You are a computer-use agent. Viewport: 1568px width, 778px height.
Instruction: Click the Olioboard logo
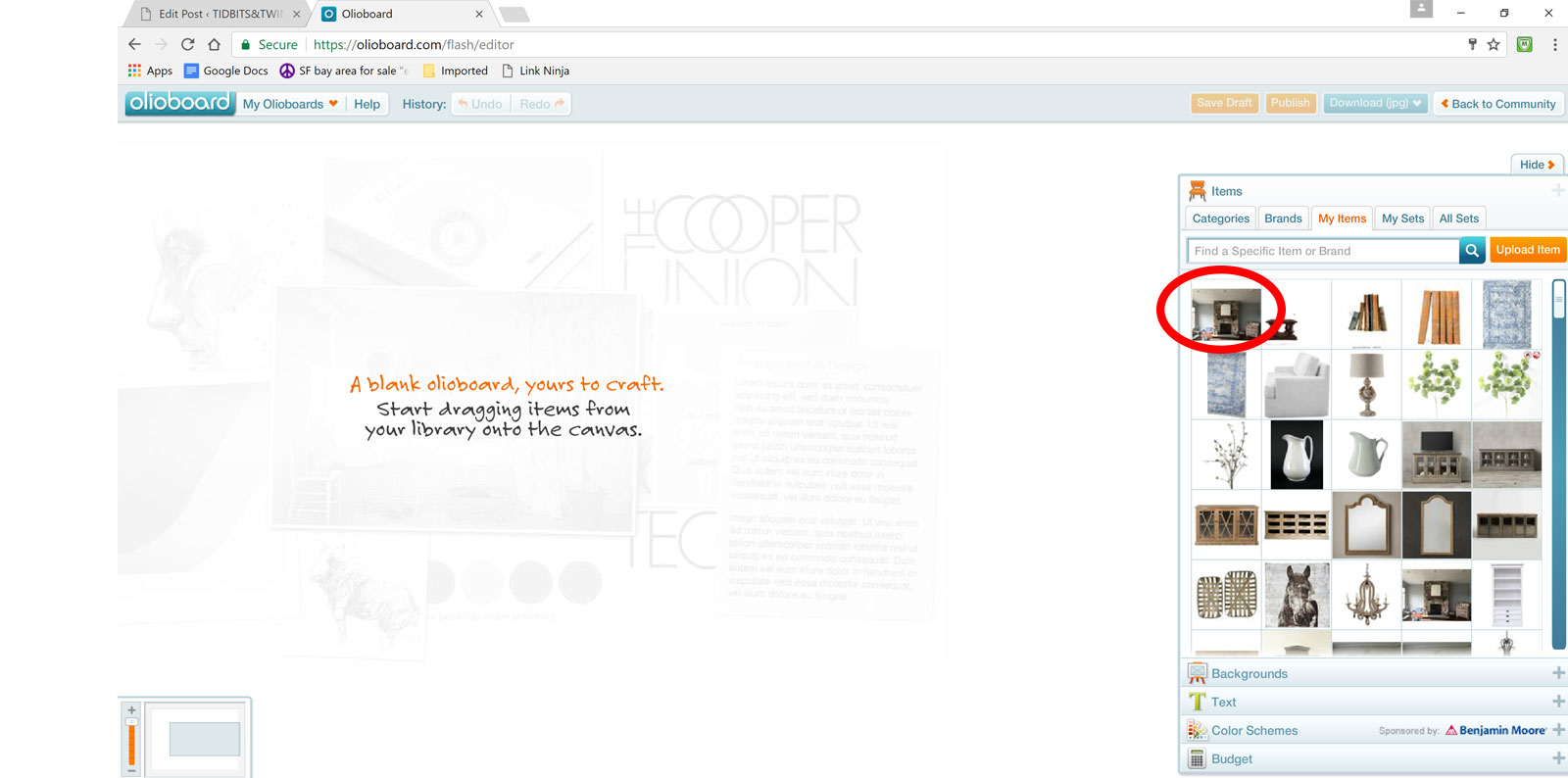point(179,103)
